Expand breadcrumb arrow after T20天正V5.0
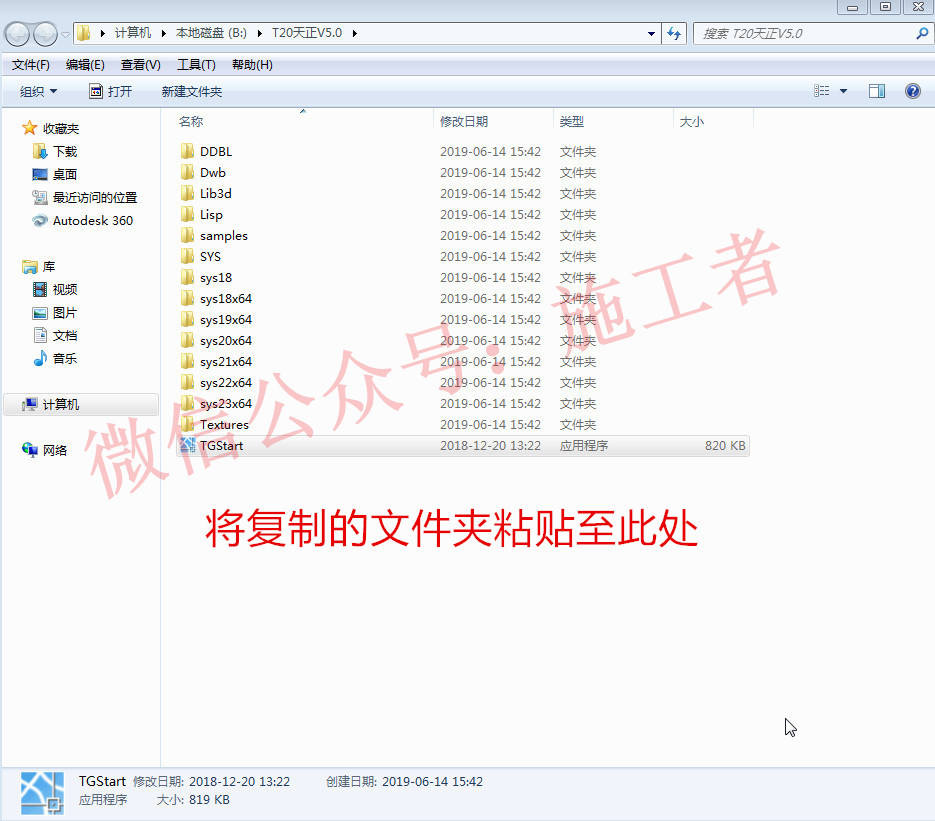This screenshot has height=821, width=935. (355, 33)
